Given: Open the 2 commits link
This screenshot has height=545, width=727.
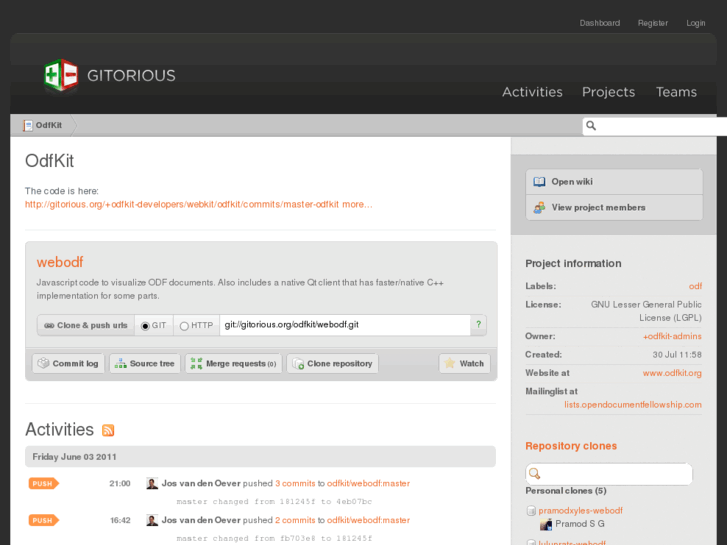Looking at the screenshot, I should (295, 520).
